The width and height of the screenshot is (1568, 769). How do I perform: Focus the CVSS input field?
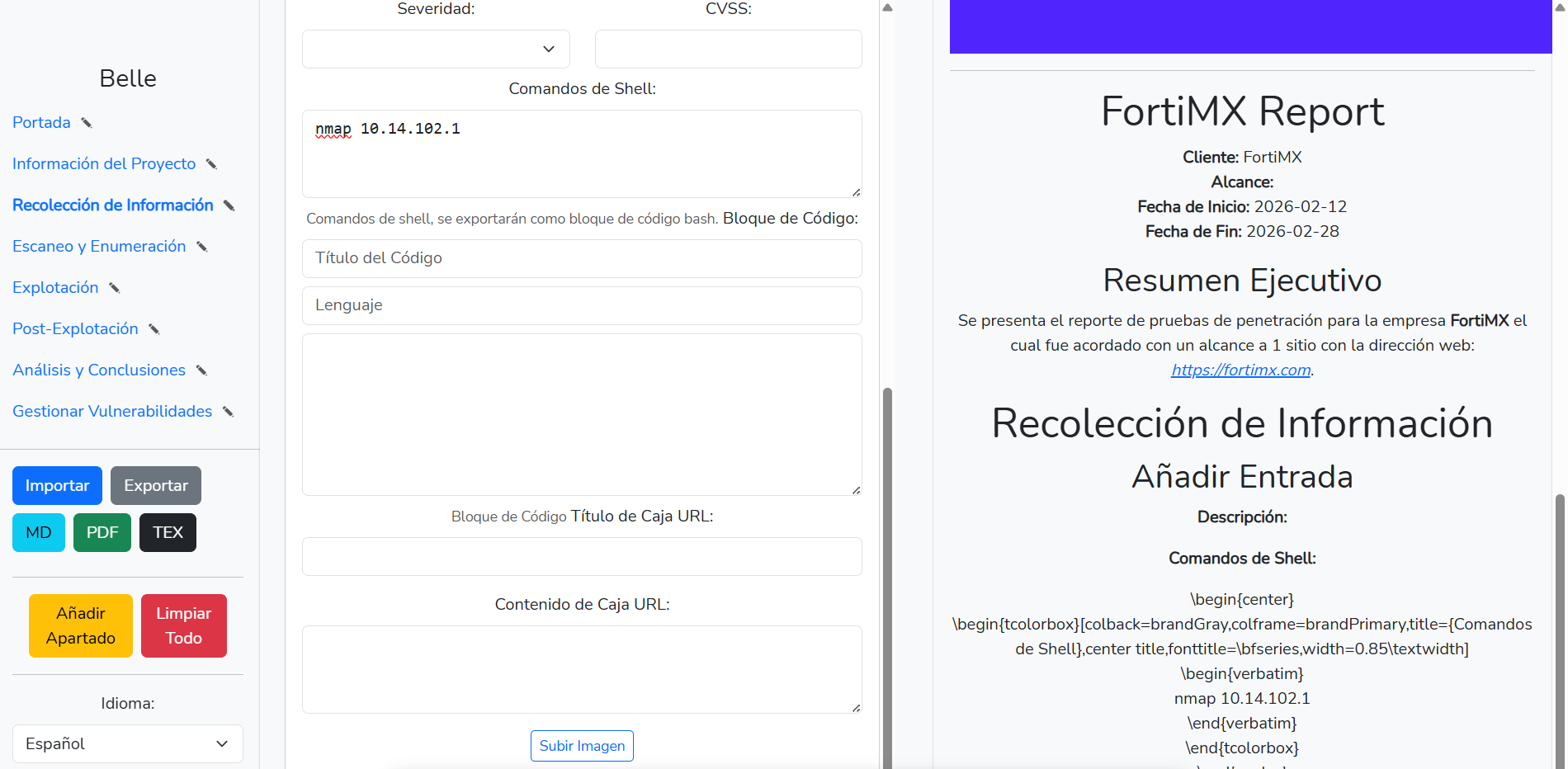(x=729, y=49)
